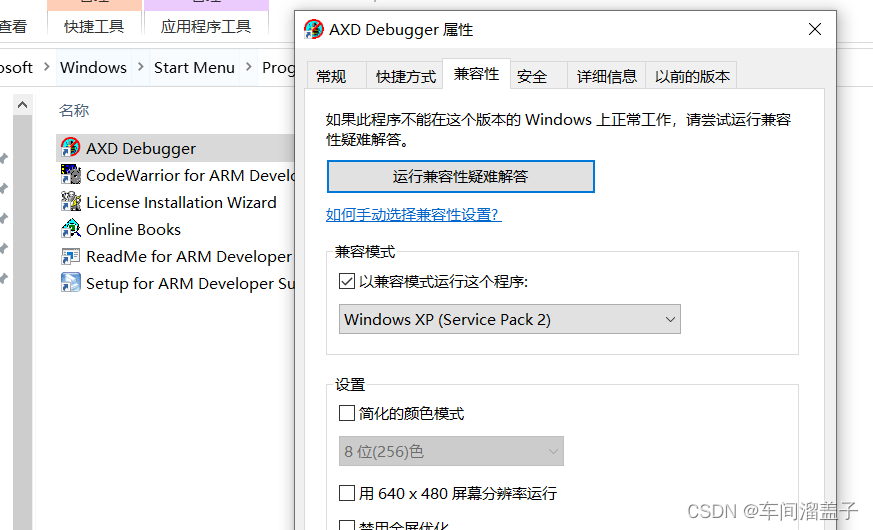Click the Setup for ARM Developer file name
The image size is (873, 530).
pos(190,283)
